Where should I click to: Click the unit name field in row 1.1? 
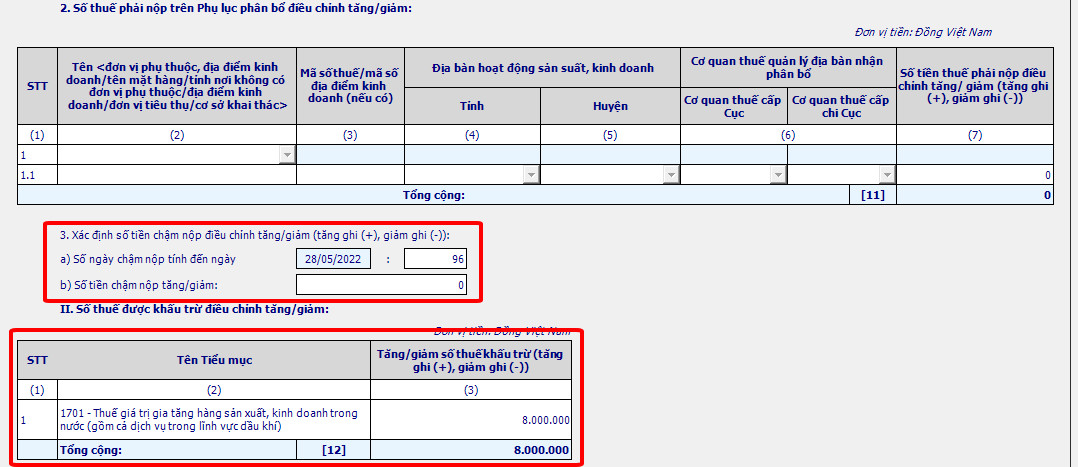pyautogui.click(x=177, y=175)
